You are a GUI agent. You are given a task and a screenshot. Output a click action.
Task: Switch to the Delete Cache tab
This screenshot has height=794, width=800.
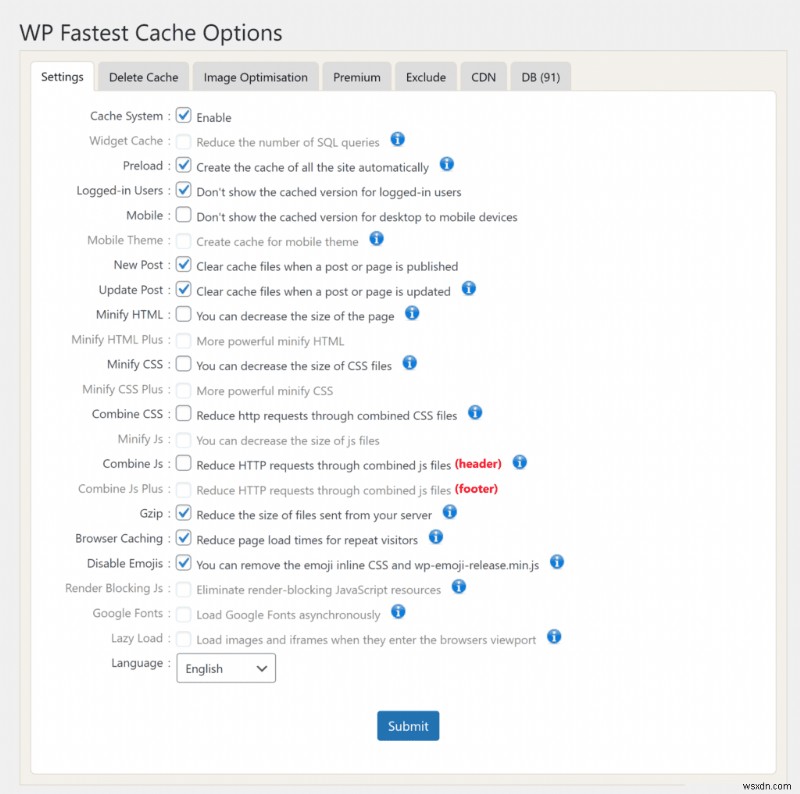click(143, 77)
